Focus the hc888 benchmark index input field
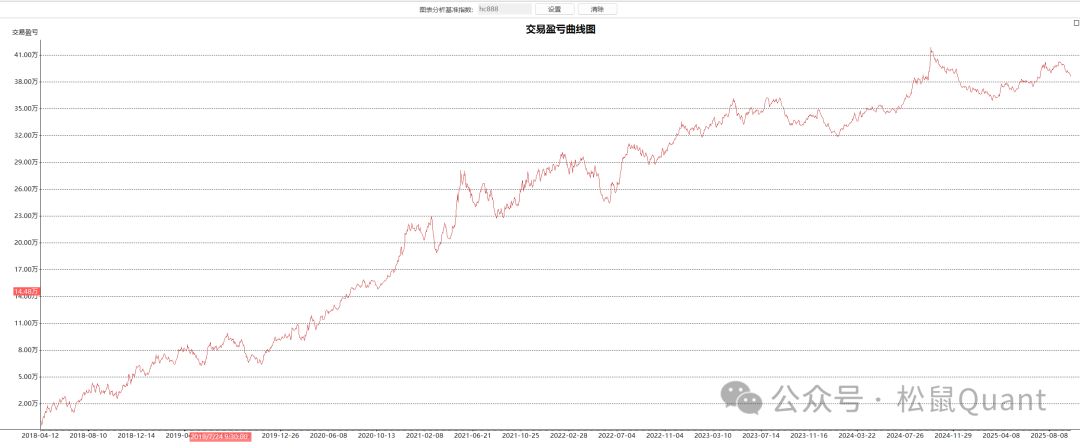This screenshot has height=443, width=1080. 504,9
